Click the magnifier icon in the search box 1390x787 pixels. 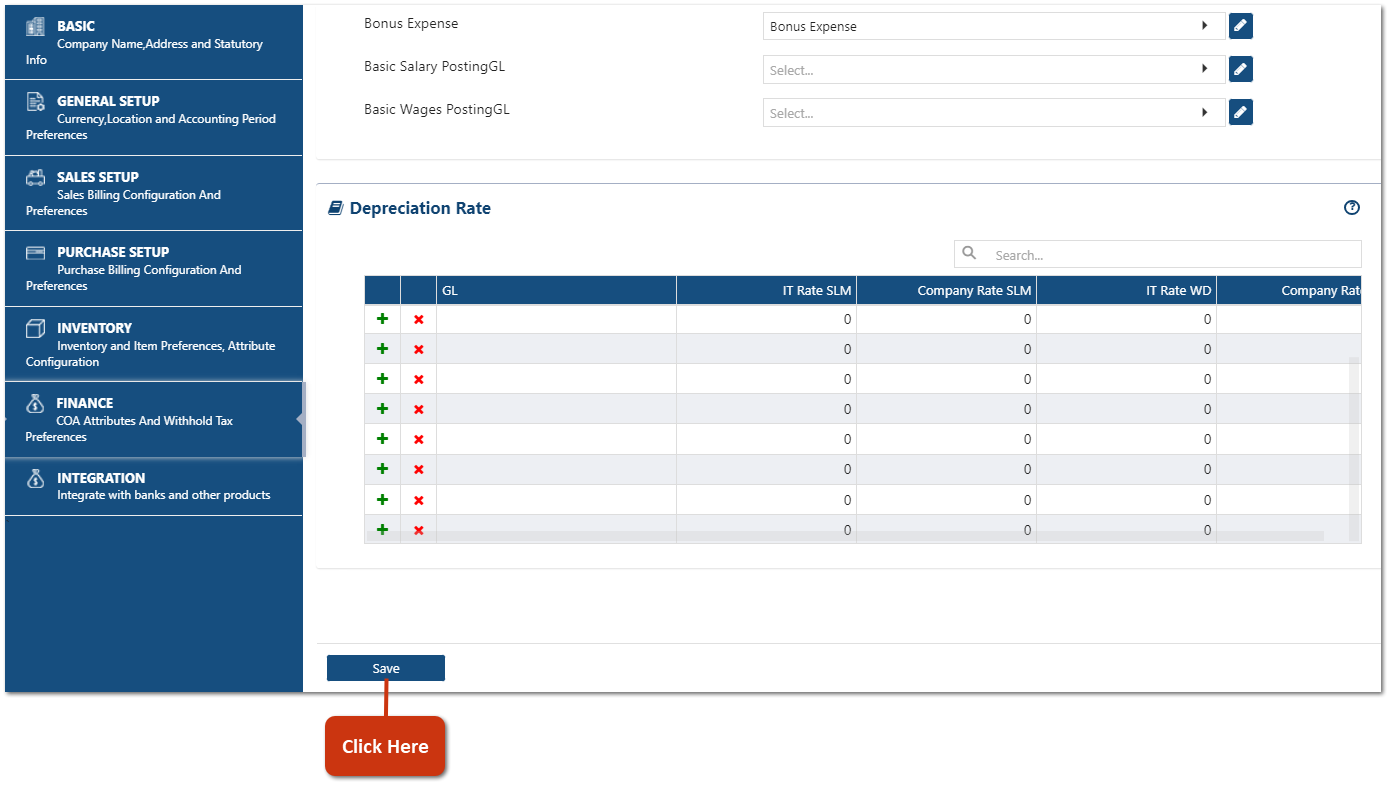tap(969, 254)
